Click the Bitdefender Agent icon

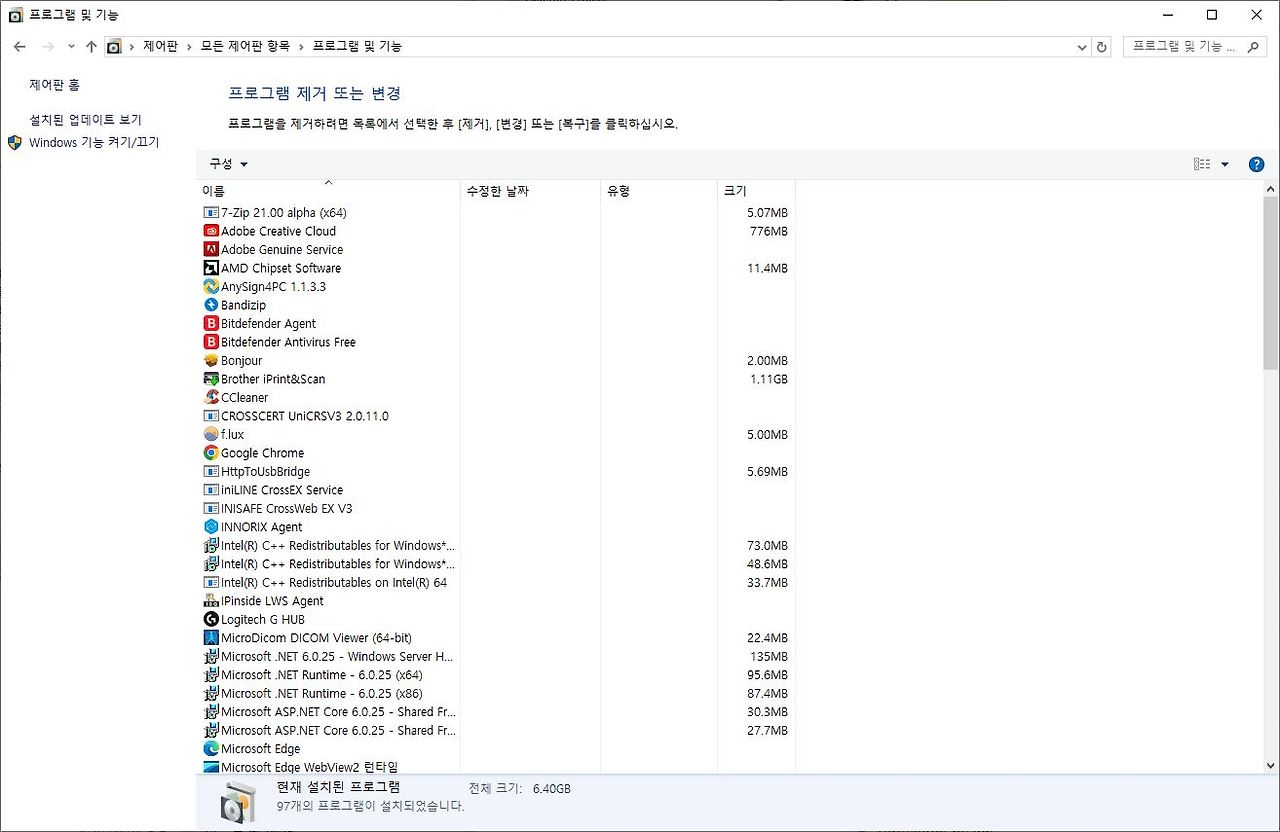coord(211,324)
